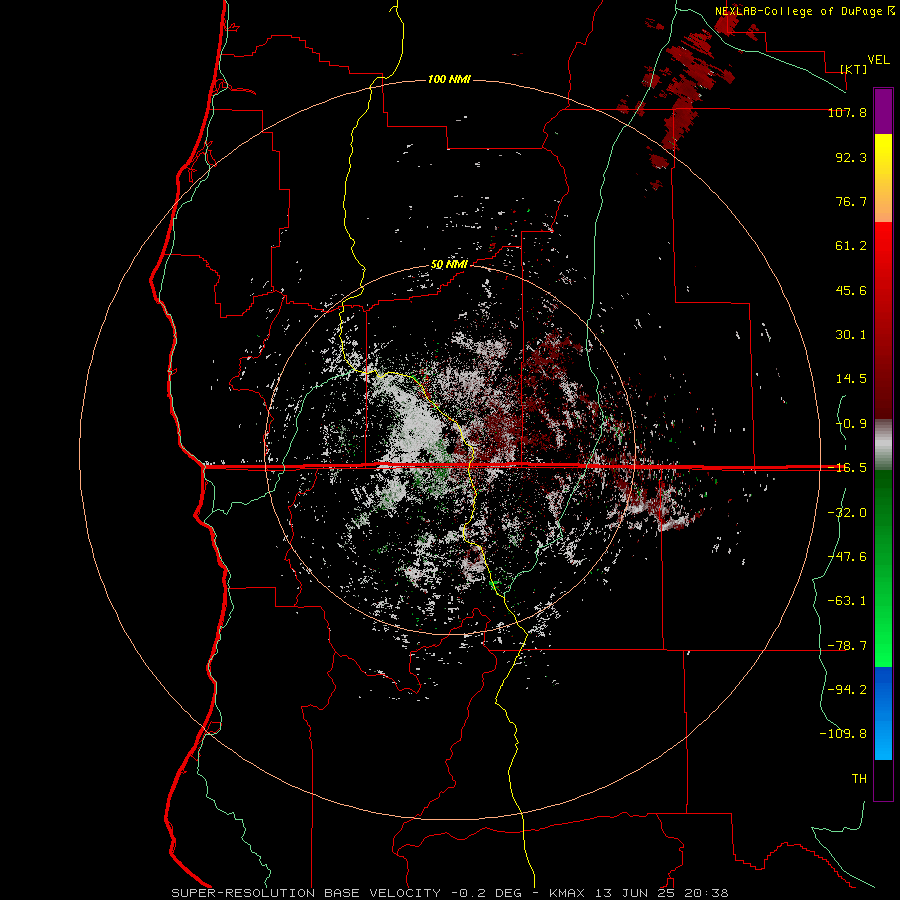Screen dimensions: 900x900
Task: Click the 107.8 value on velocity scale
Action: click(847, 112)
